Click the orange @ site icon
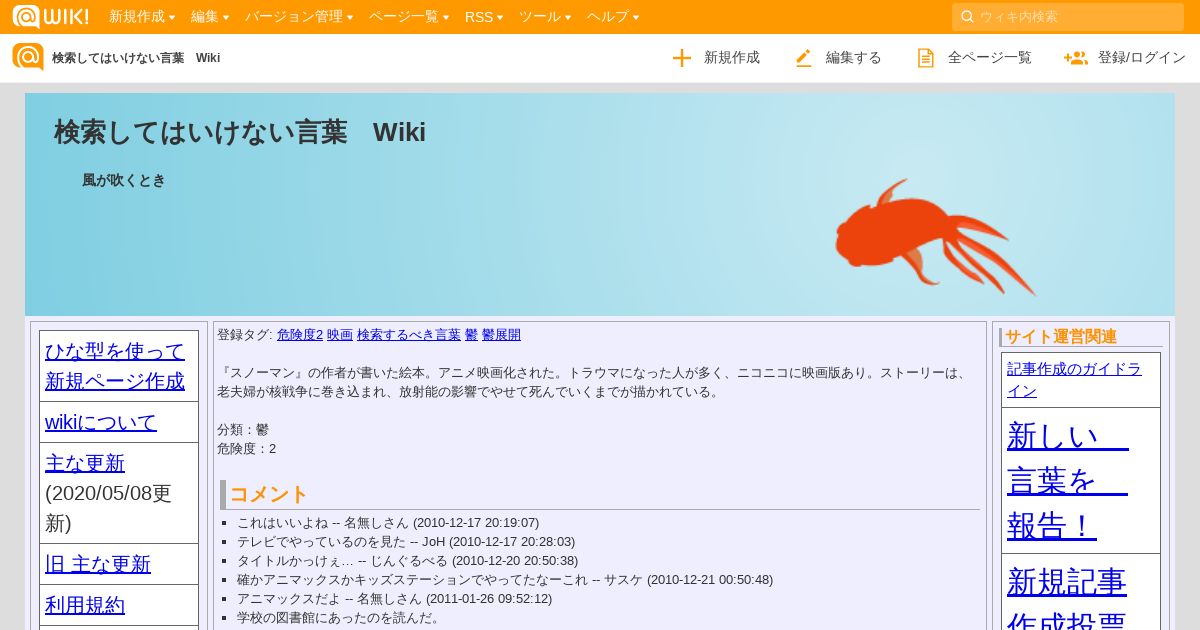The image size is (1200, 630). 28,57
